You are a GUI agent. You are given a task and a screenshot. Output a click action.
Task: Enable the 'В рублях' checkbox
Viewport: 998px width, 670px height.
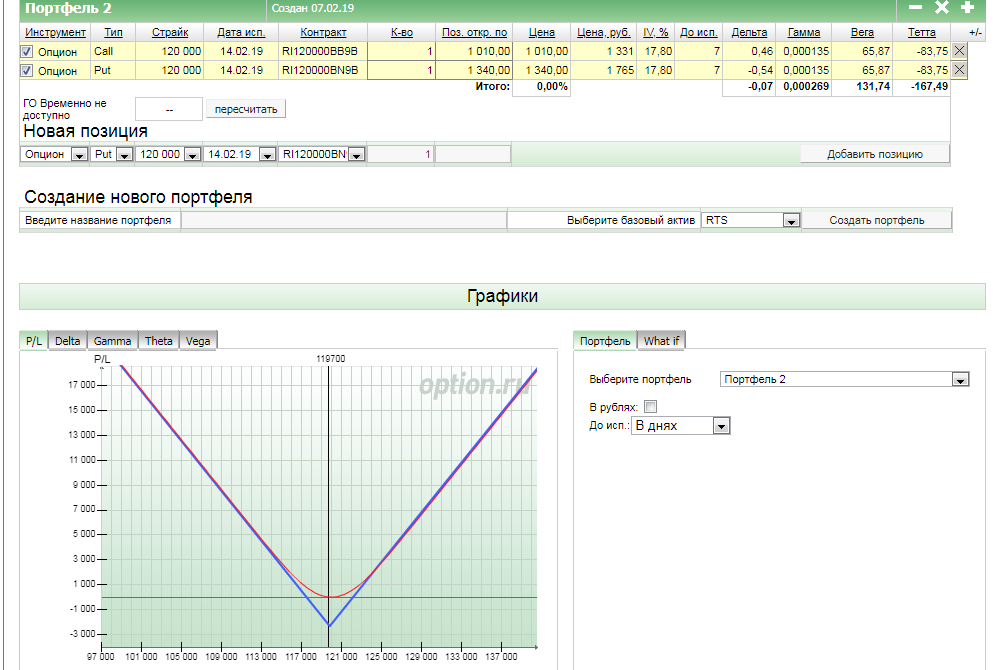tap(651, 406)
